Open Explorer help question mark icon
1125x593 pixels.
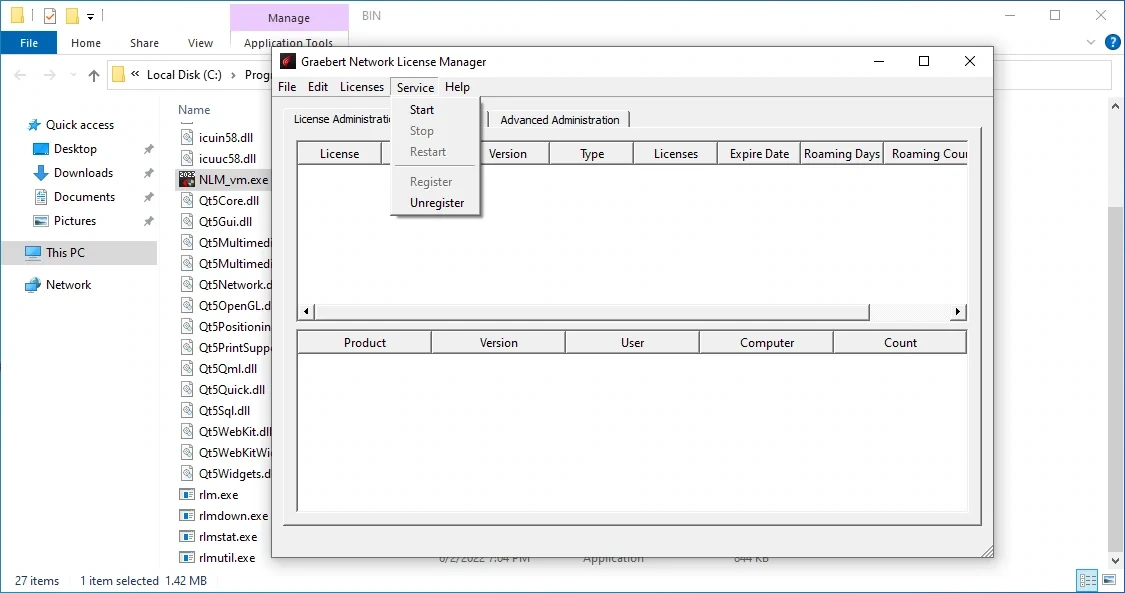click(x=1112, y=42)
